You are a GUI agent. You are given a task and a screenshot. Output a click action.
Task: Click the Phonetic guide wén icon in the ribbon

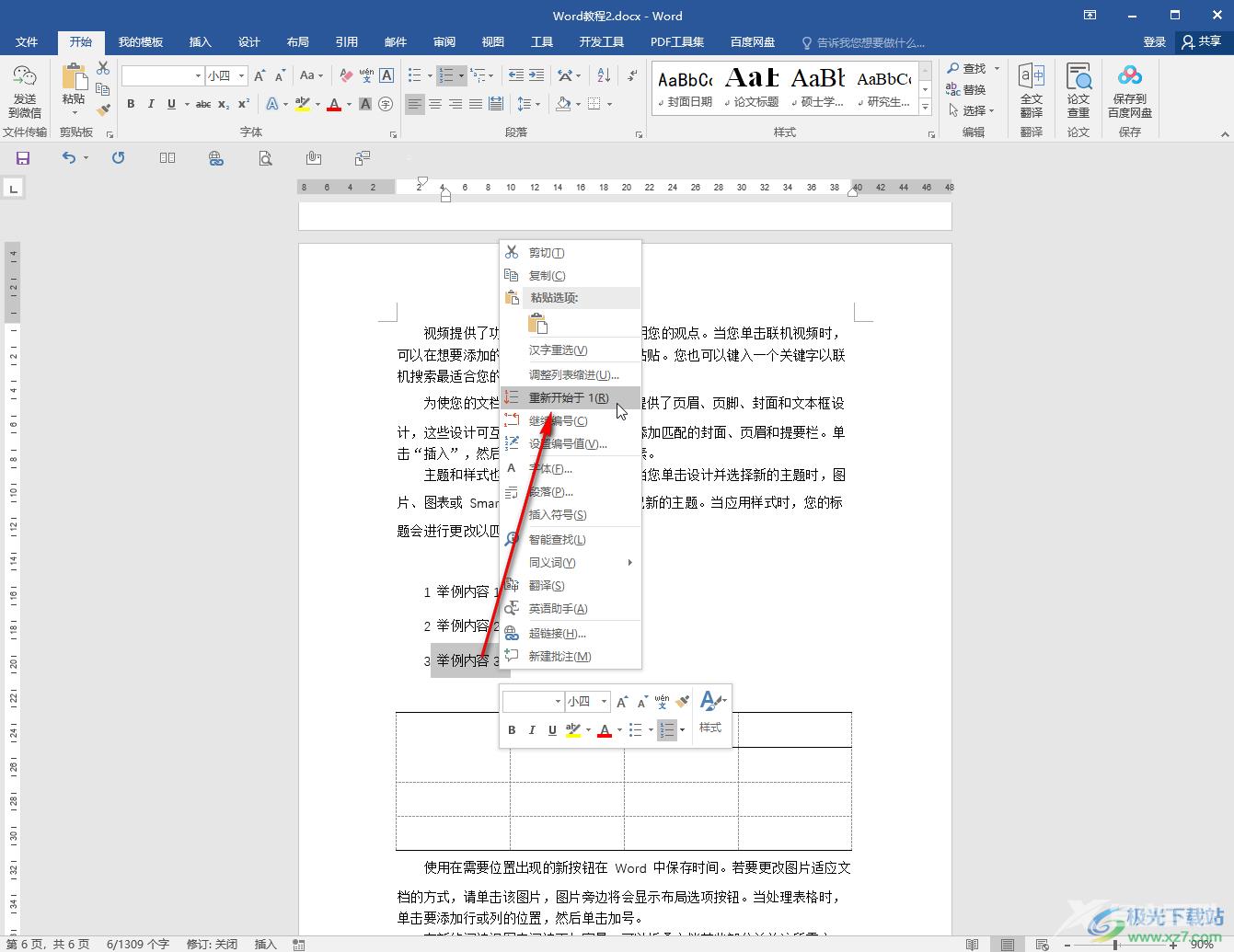click(x=366, y=75)
